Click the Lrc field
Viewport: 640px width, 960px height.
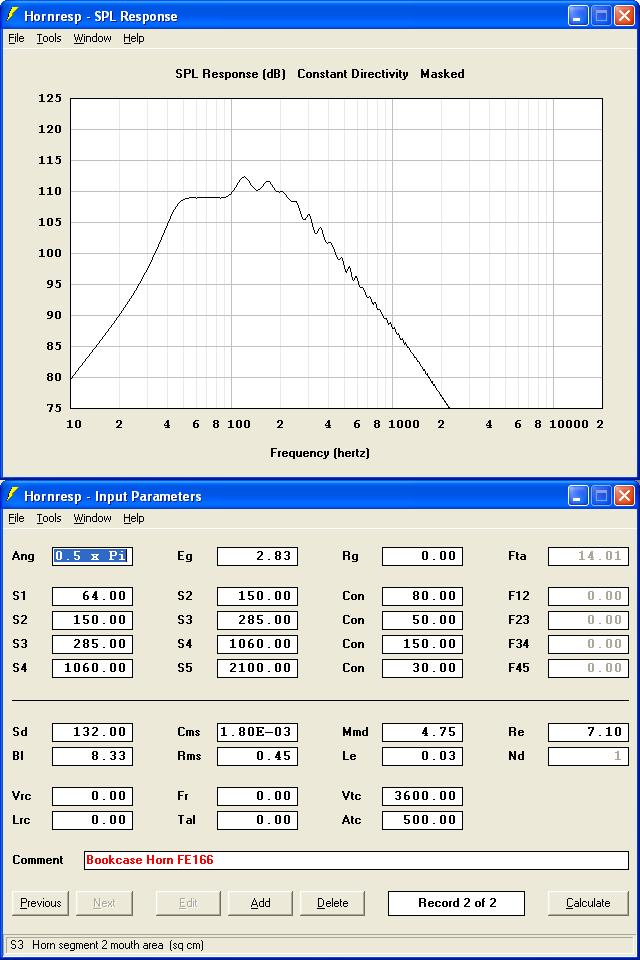click(x=92, y=820)
